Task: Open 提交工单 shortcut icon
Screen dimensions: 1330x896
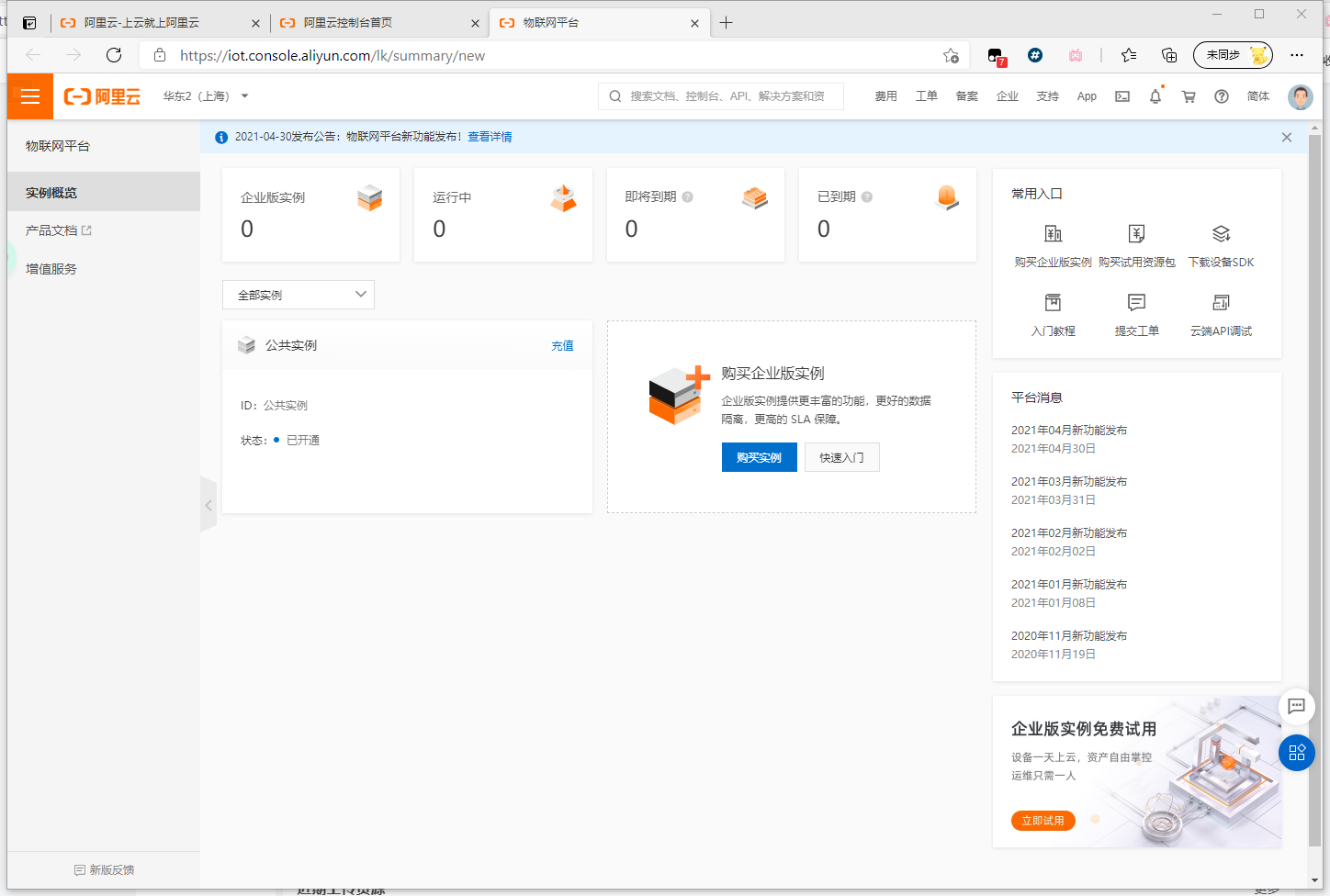Action: pos(1137,302)
